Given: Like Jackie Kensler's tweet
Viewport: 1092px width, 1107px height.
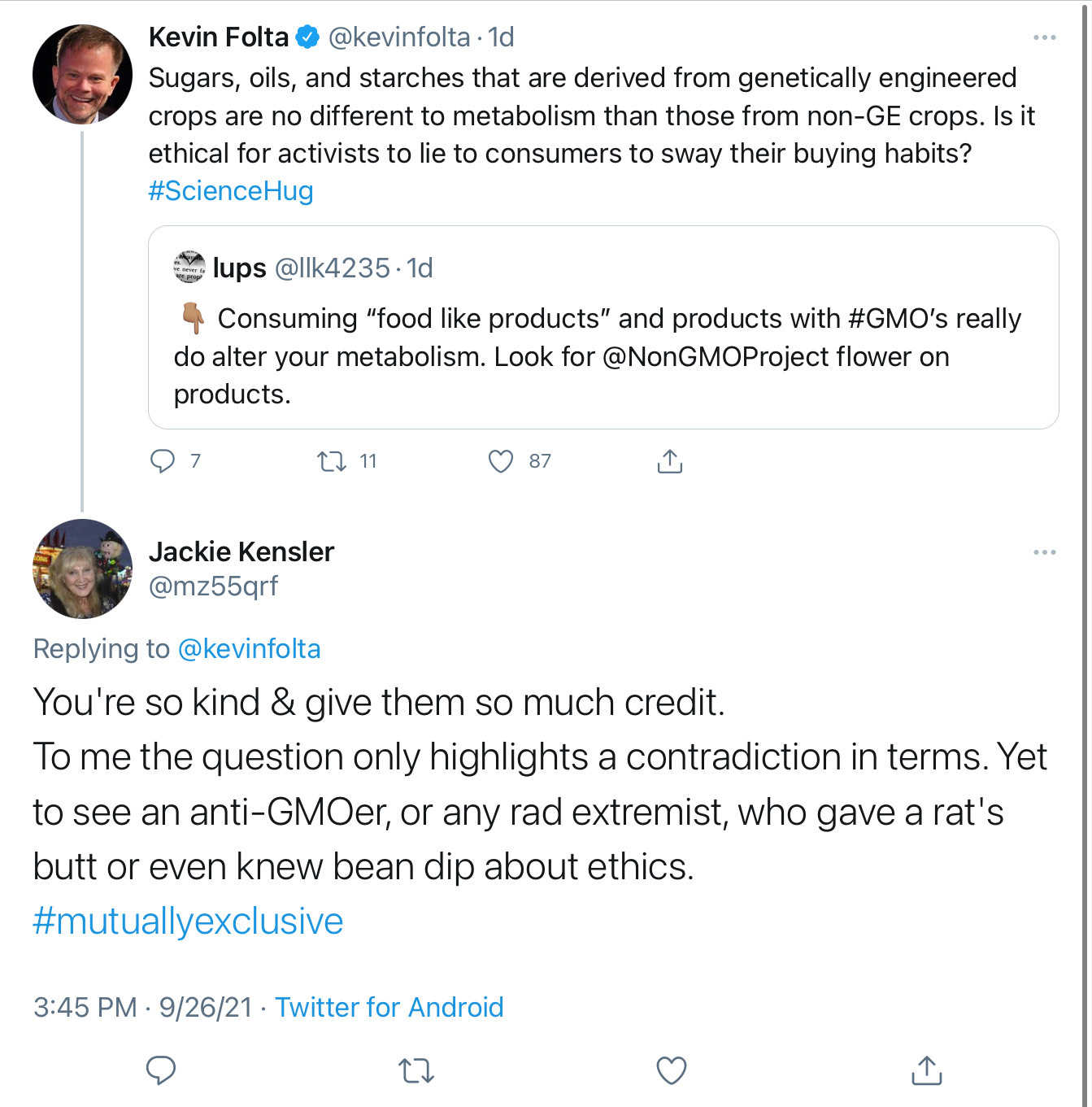Looking at the screenshot, I should tap(672, 1070).
